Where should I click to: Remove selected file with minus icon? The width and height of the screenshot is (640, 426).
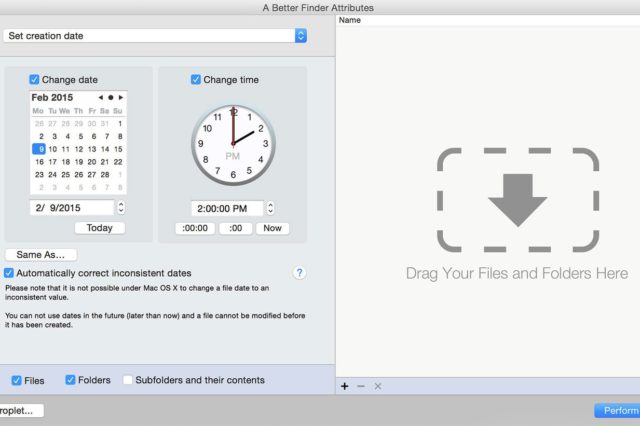coord(361,386)
